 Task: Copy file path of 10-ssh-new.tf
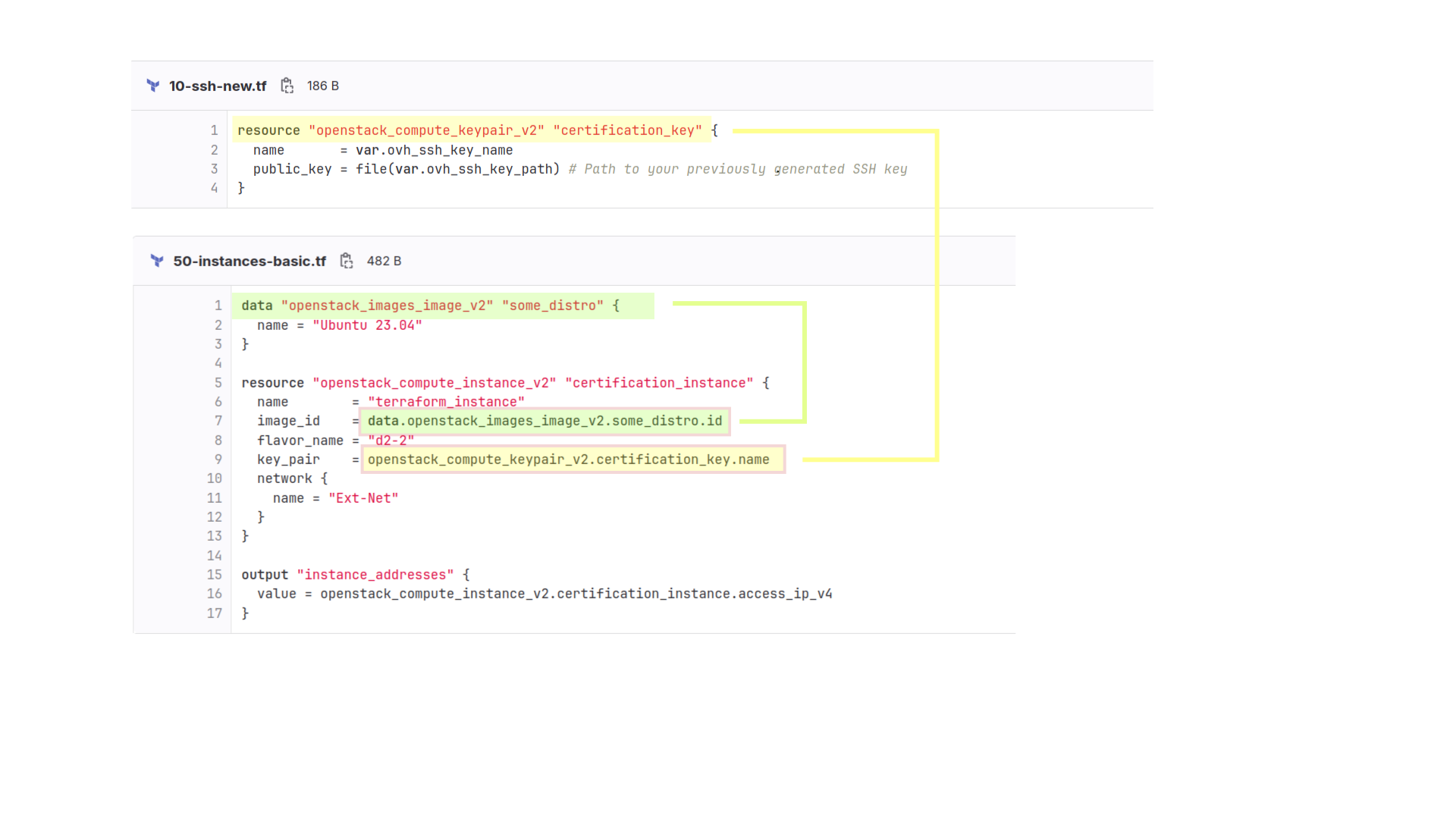point(287,86)
